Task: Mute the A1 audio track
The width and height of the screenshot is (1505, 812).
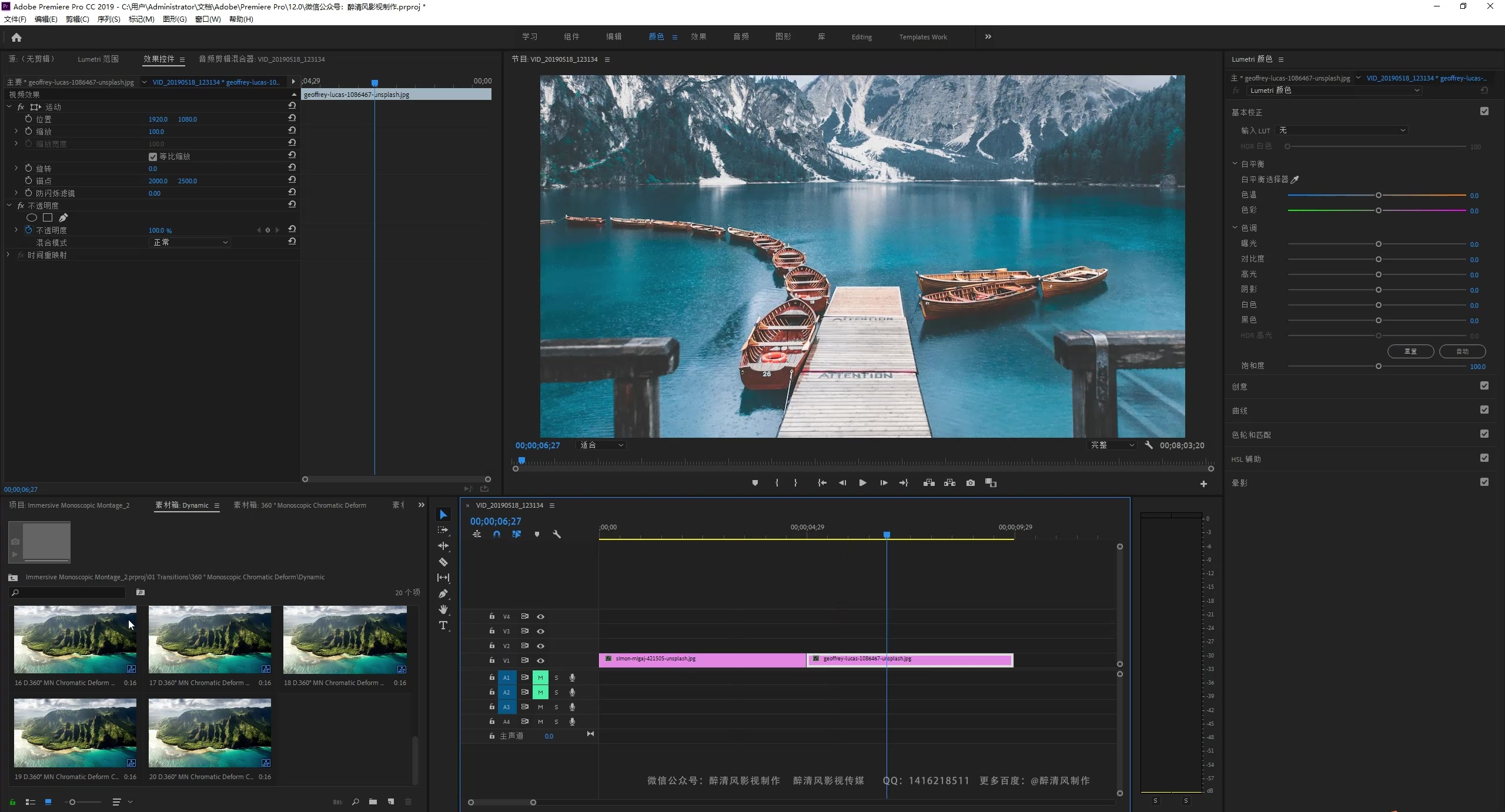Action: pos(540,677)
